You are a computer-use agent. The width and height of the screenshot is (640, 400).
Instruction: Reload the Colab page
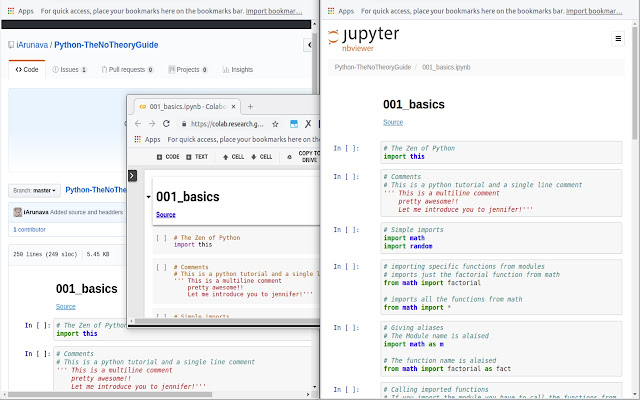[166, 124]
